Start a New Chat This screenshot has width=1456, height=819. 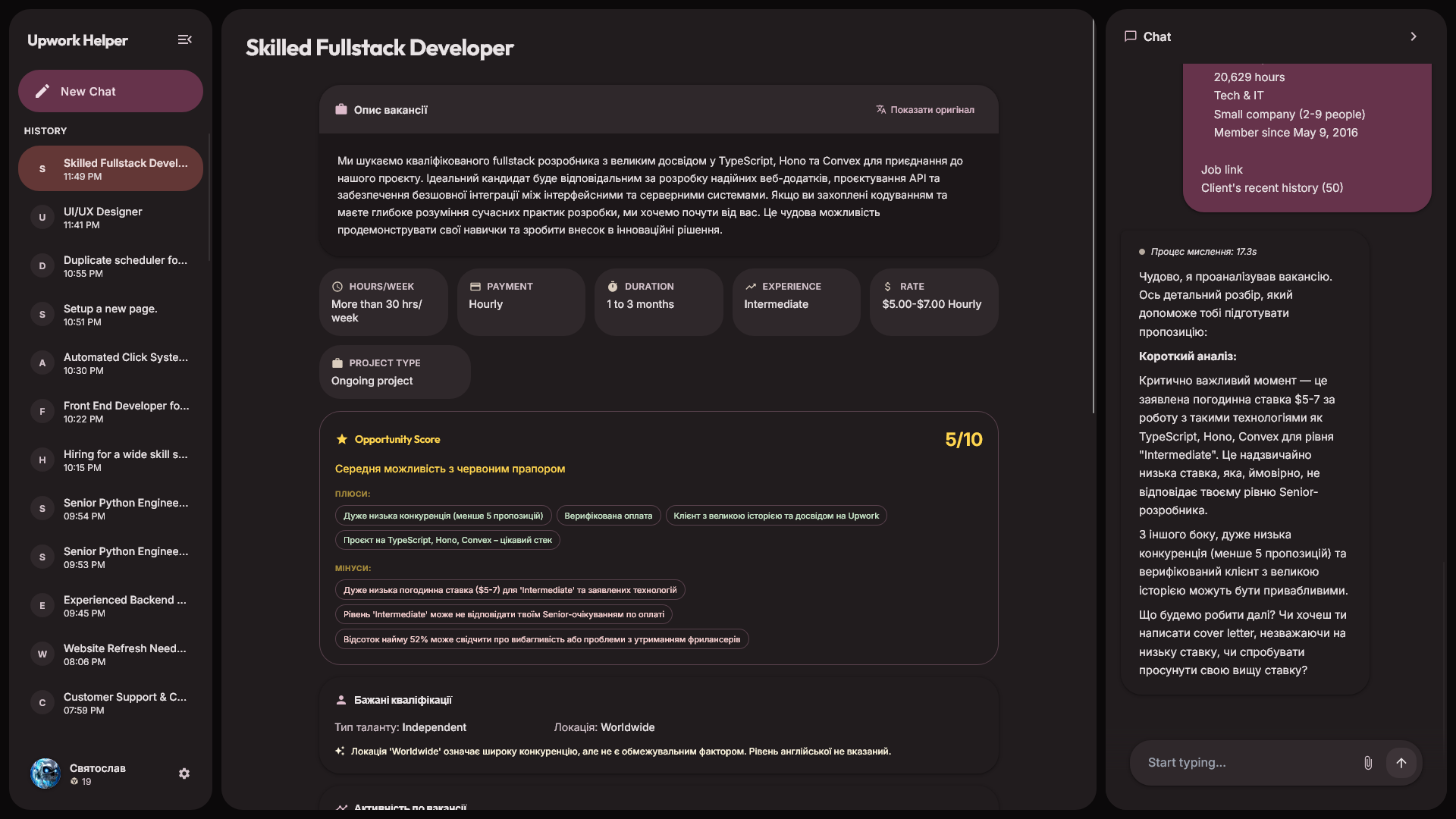(x=111, y=91)
